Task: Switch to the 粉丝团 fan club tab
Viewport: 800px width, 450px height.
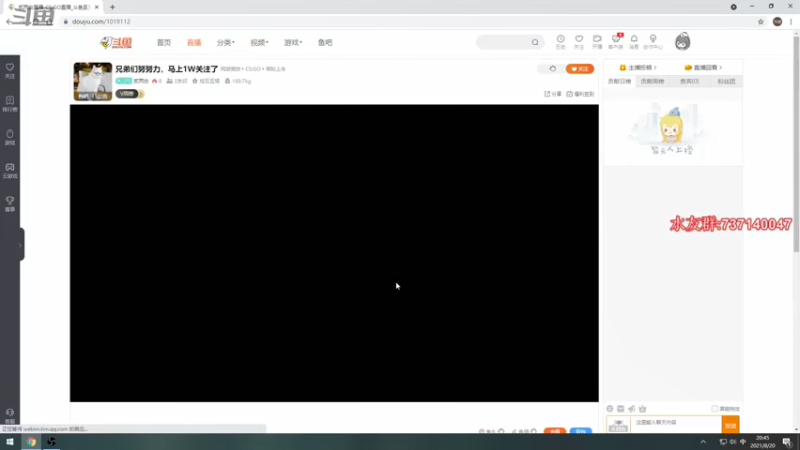Action: 727,81
